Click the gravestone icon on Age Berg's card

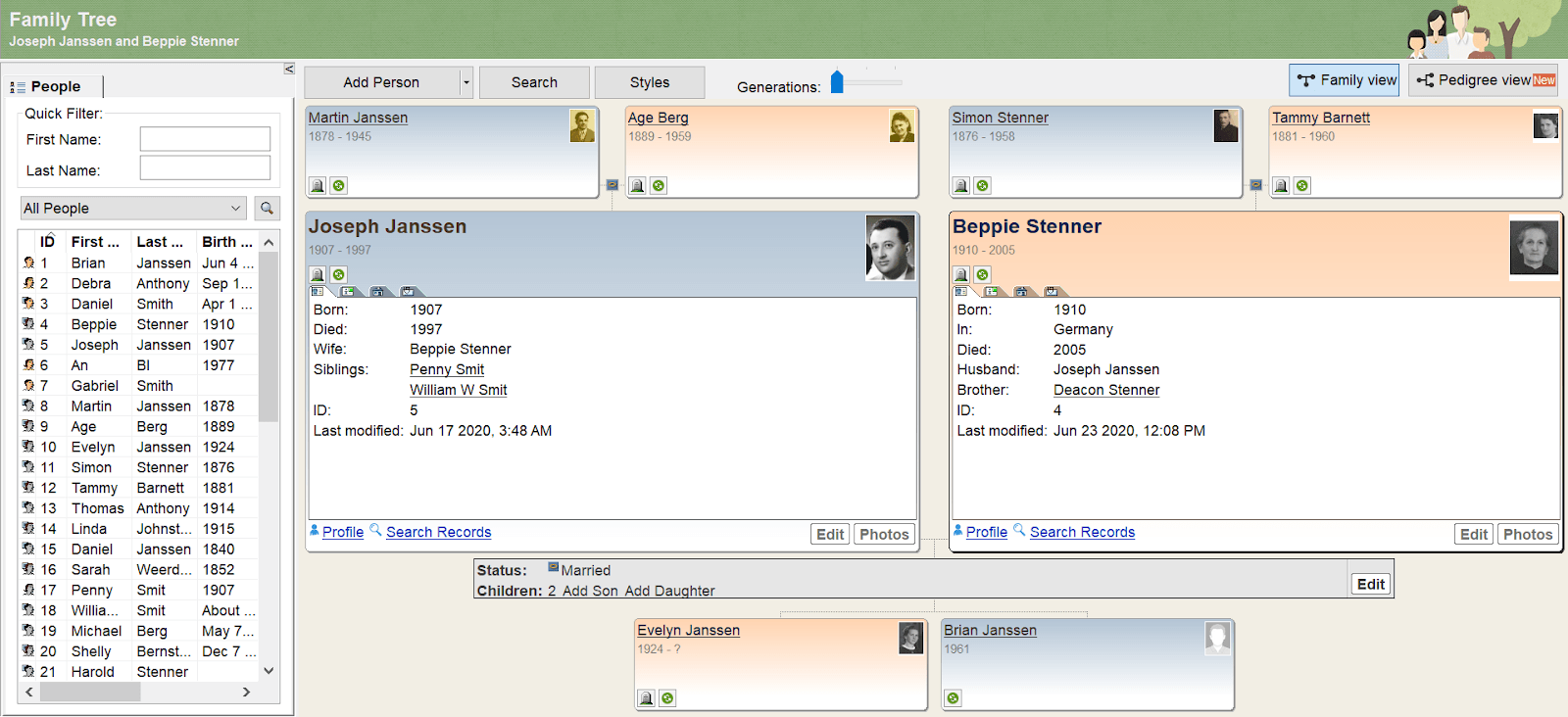[x=638, y=185]
